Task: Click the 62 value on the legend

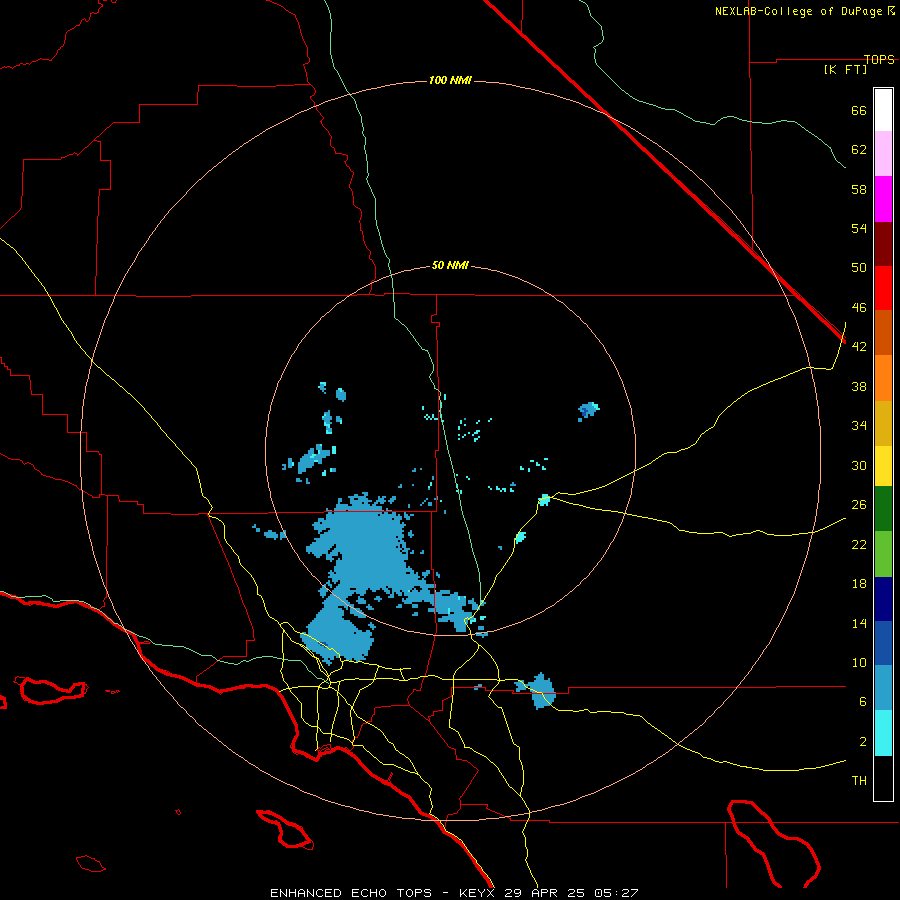Action: pyautogui.click(x=859, y=149)
